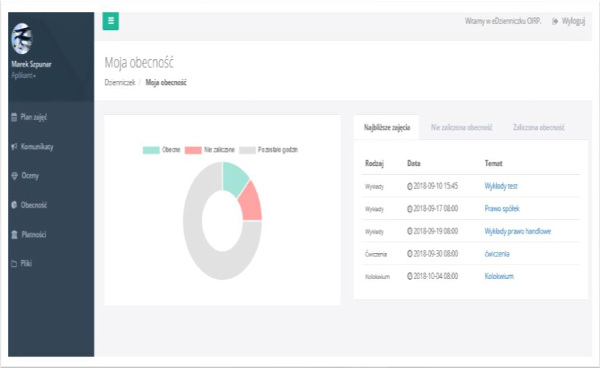Viewport: 600px width, 368px height.
Task: Click the 2018-09-17 08:00 date cell
Action: [x=432, y=209]
